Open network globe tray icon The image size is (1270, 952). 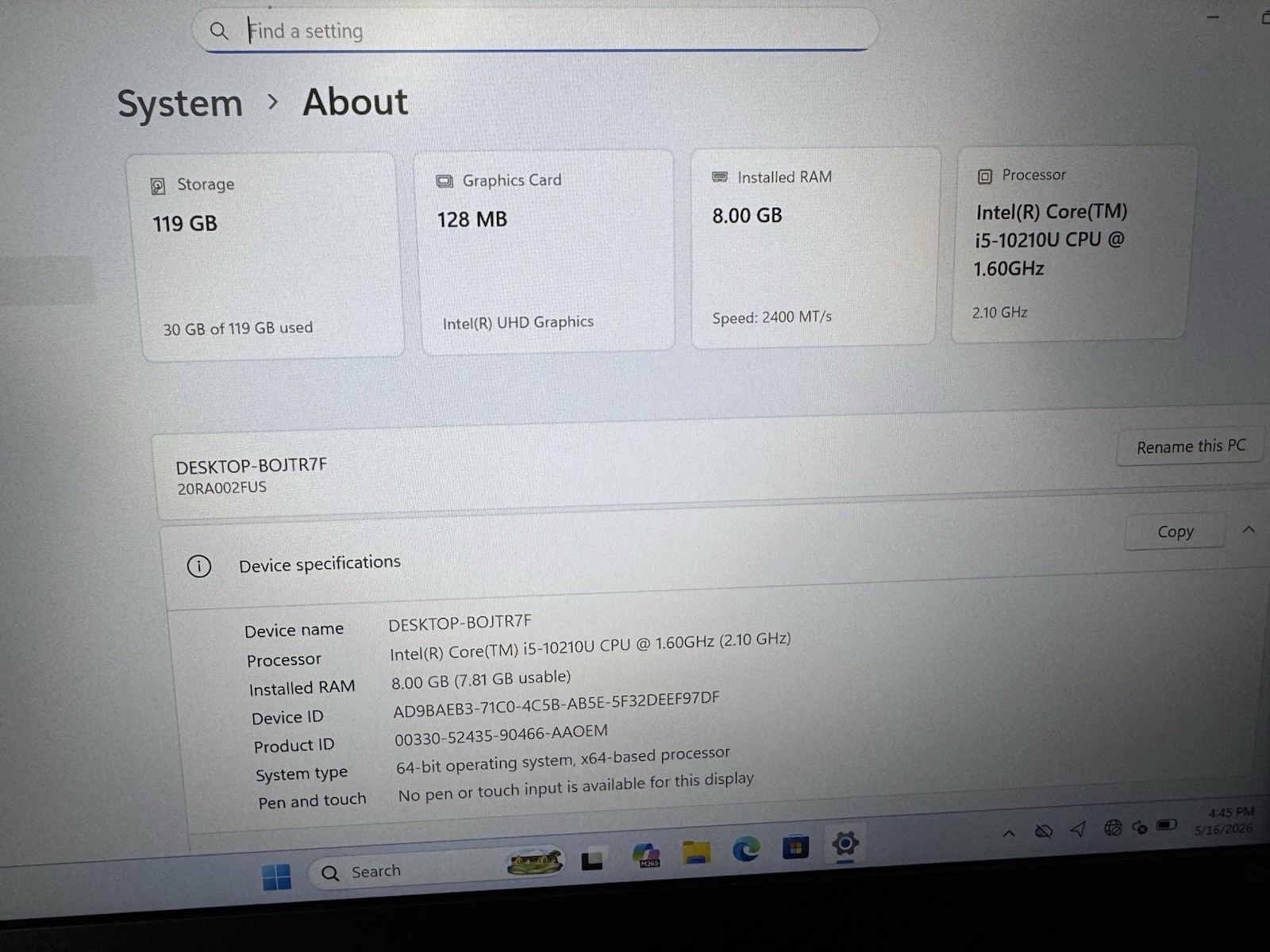[x=1113, y=828]
